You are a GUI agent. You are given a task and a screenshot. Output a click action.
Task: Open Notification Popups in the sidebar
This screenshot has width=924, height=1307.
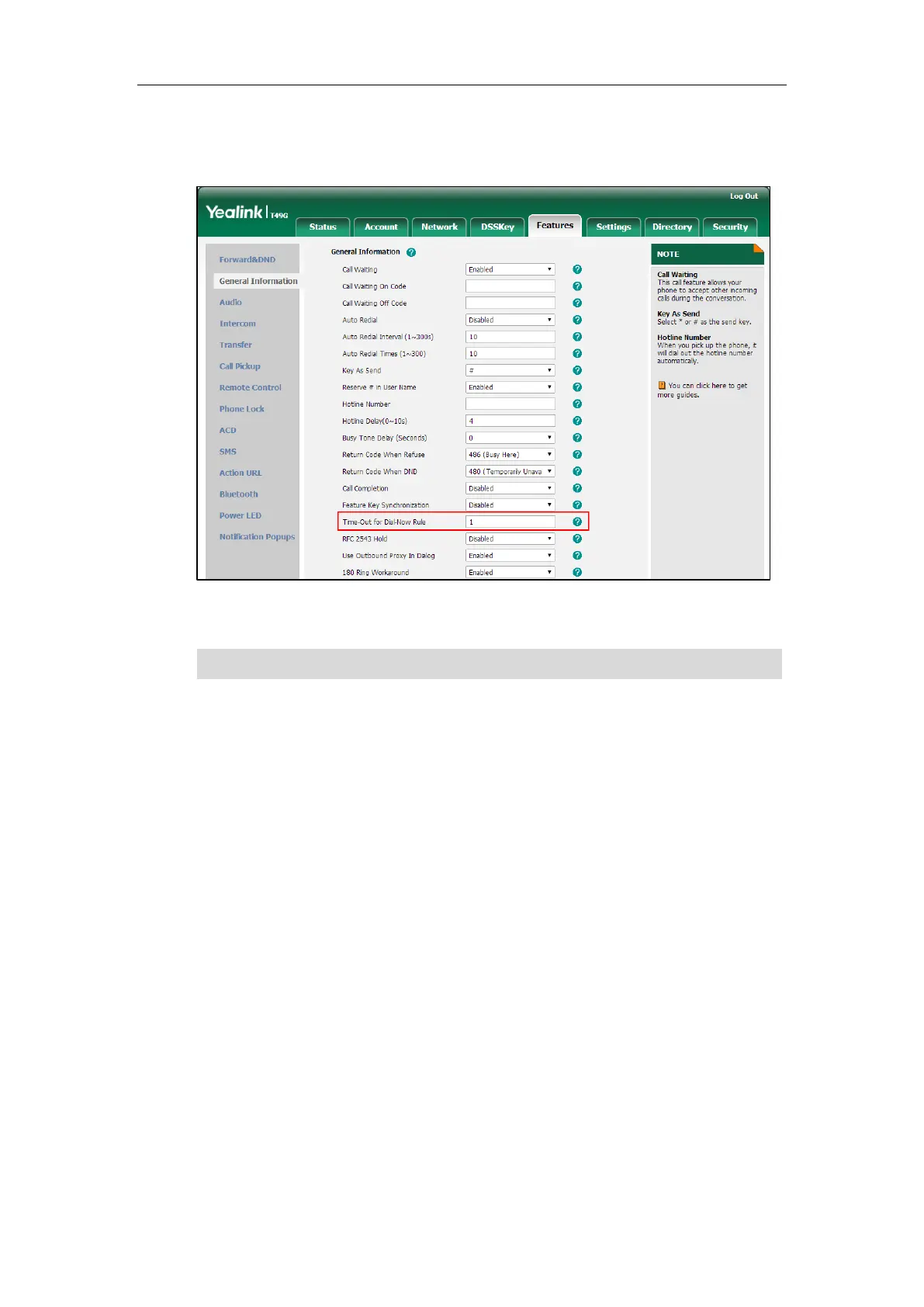point(257,537)
